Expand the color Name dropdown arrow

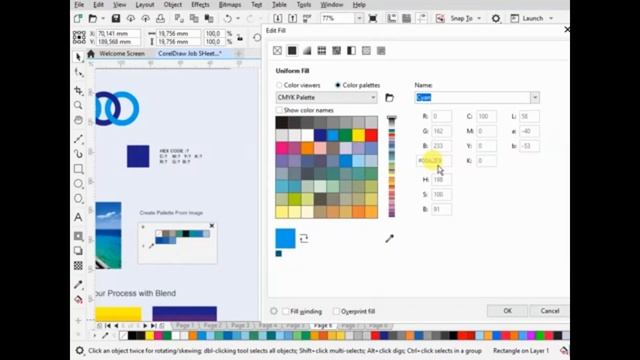pos(535,98)
